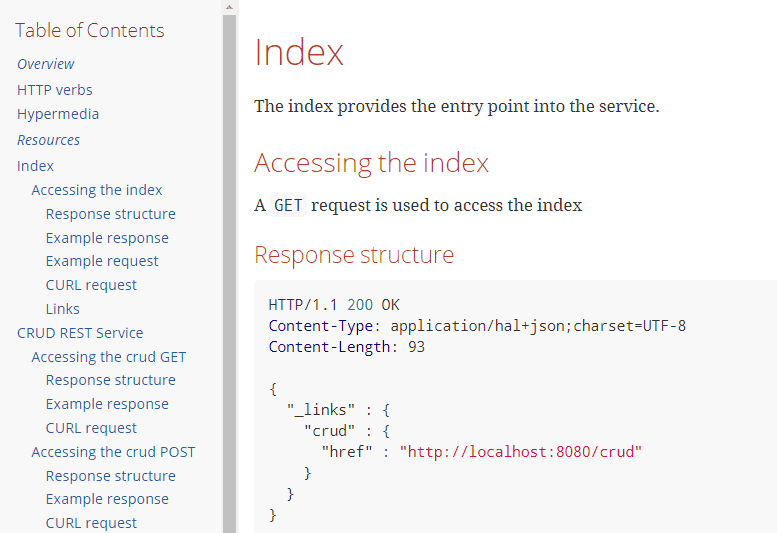The width and height of the screenshot is (777, 533).
Task: Go to the Links entry in the sidebar
Action: click(62, 309)
